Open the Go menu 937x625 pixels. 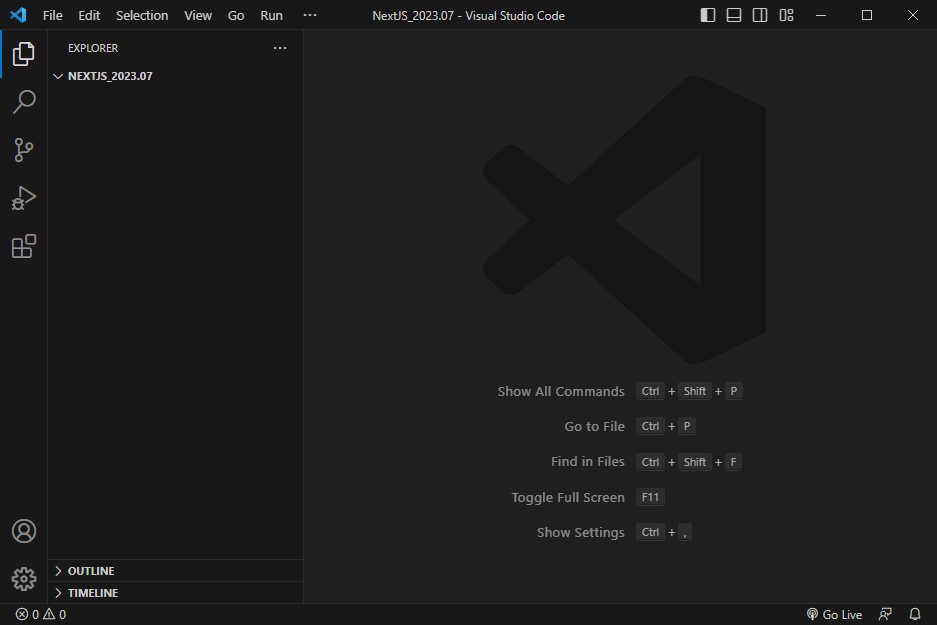[x=235, y=16]
